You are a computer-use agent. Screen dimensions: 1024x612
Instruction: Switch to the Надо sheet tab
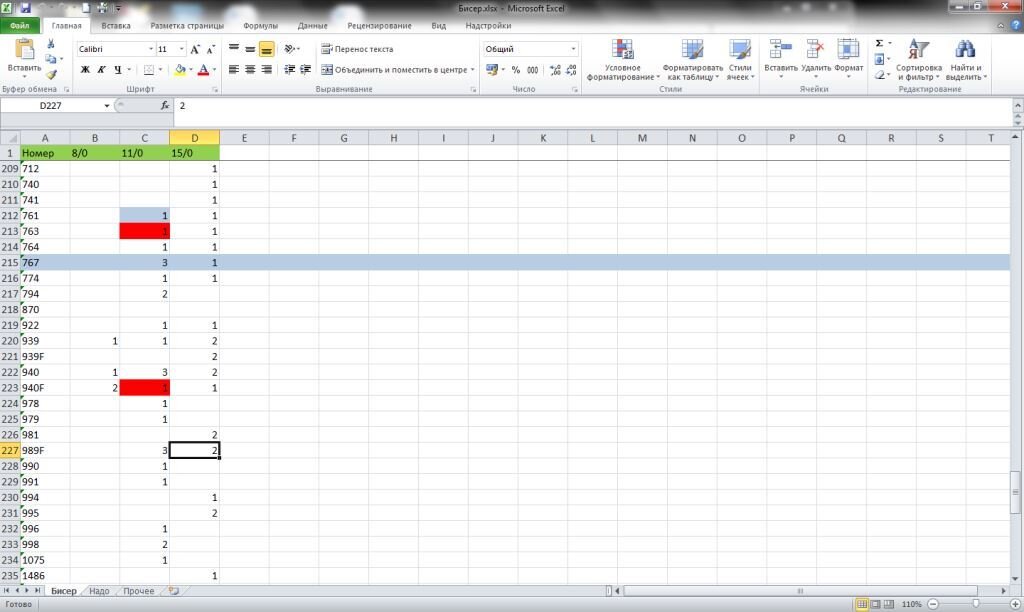click(x=99, y=590)
